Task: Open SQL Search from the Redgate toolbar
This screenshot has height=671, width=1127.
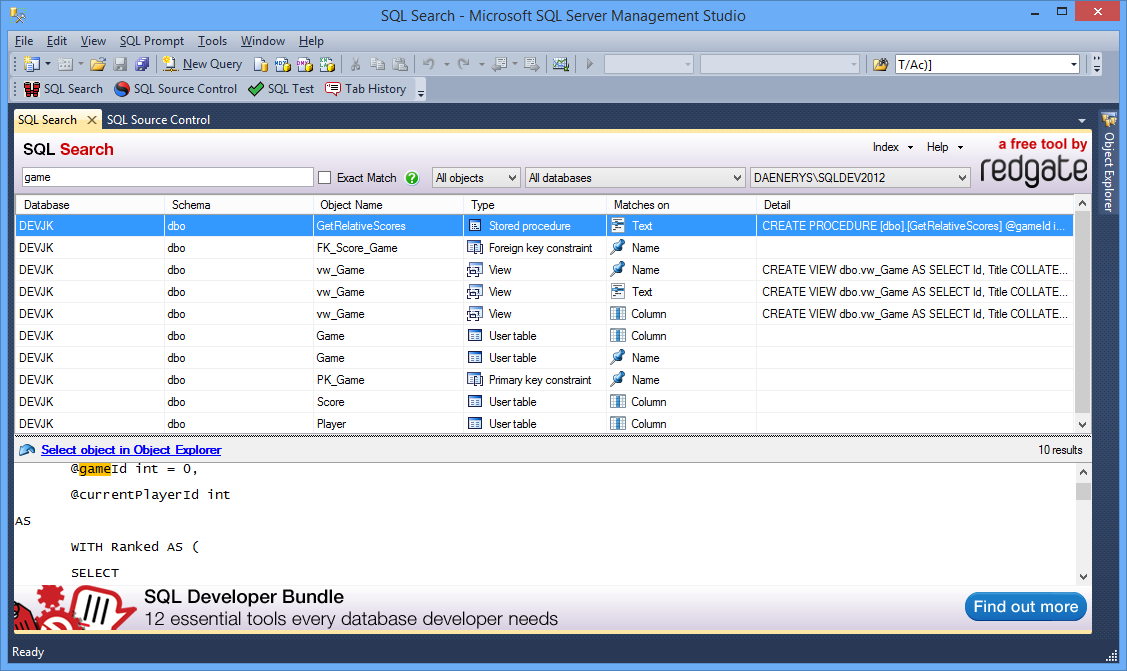Action: (x=63, y=89)
